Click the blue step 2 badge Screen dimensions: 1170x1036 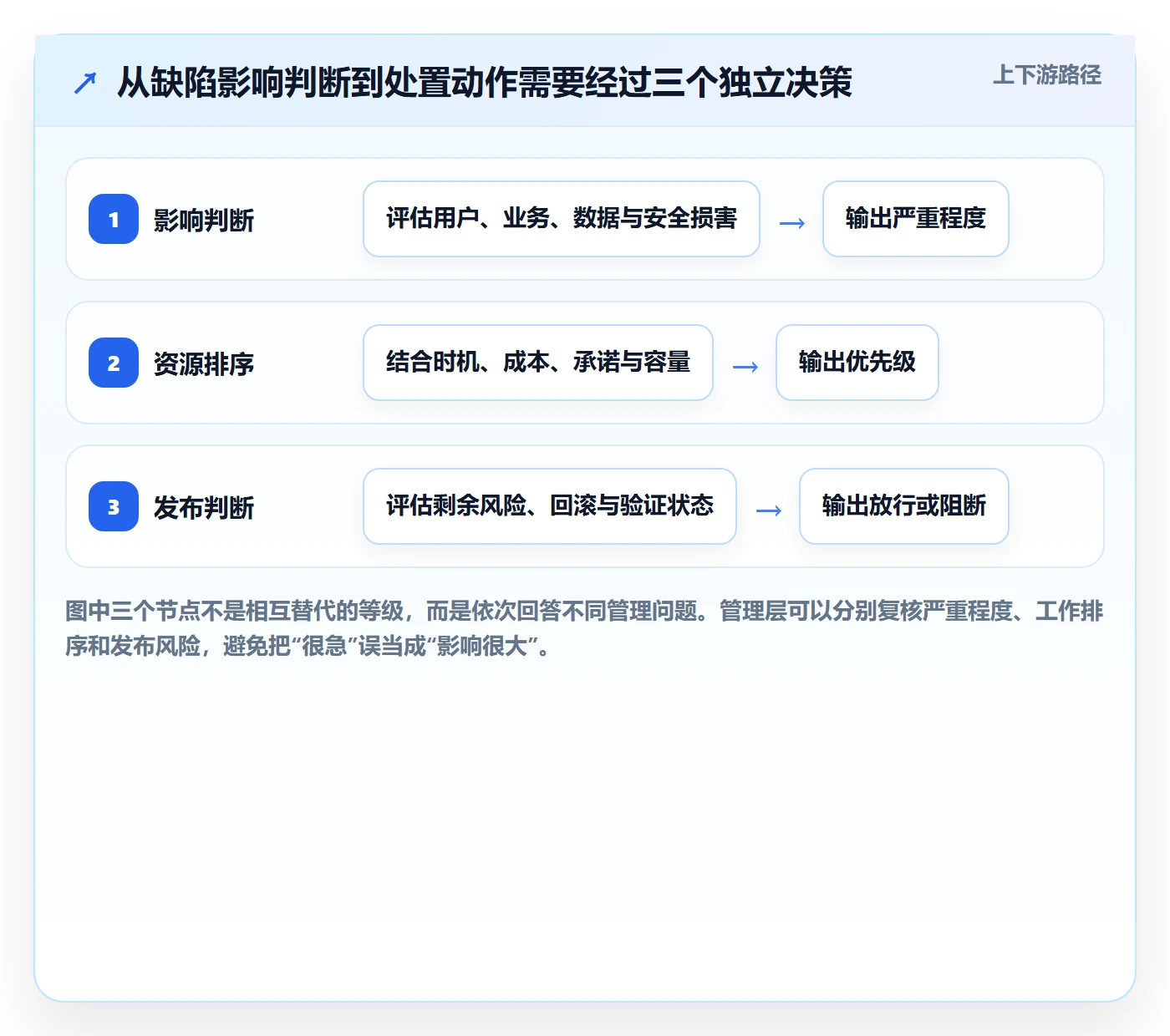point(114,363)
